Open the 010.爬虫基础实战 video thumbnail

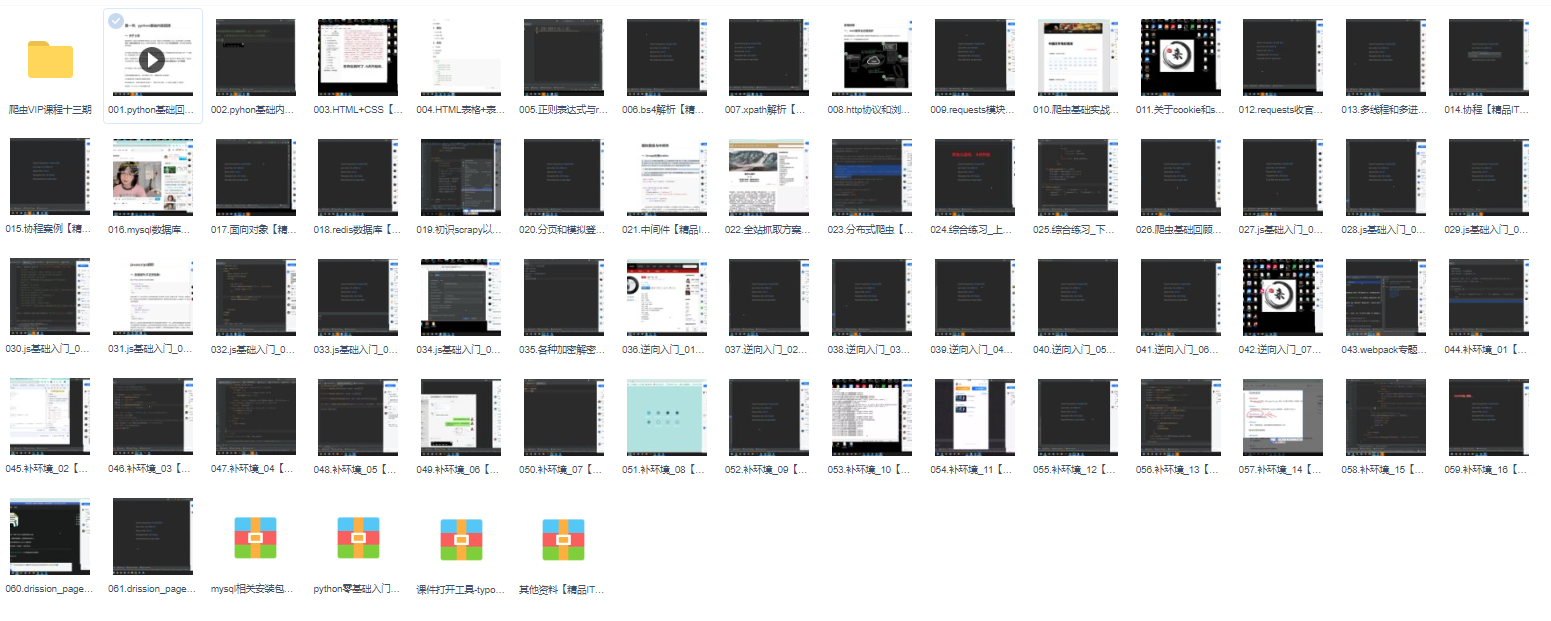1078,58
